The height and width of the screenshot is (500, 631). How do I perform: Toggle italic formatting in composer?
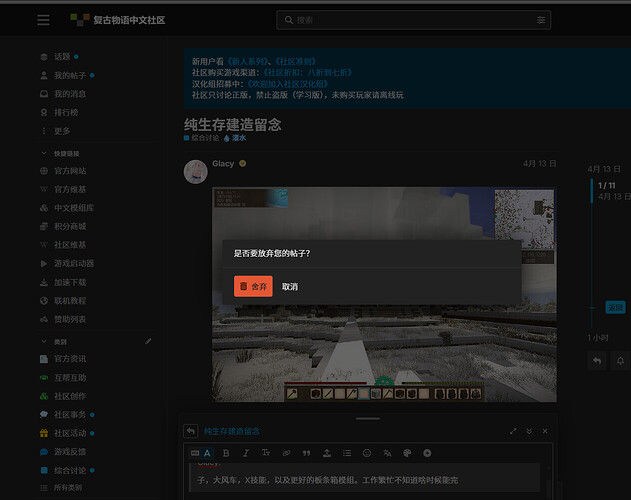point(246,453)
